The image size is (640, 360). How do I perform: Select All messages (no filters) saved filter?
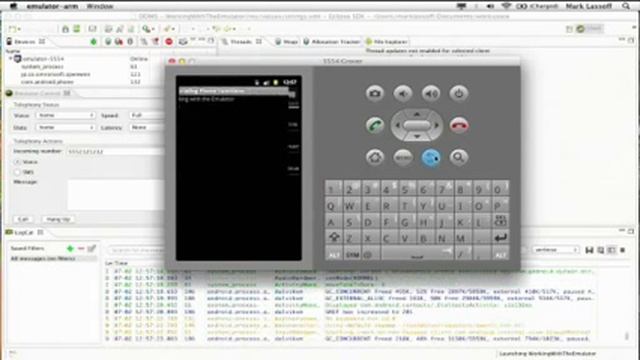tap(52, 258)
